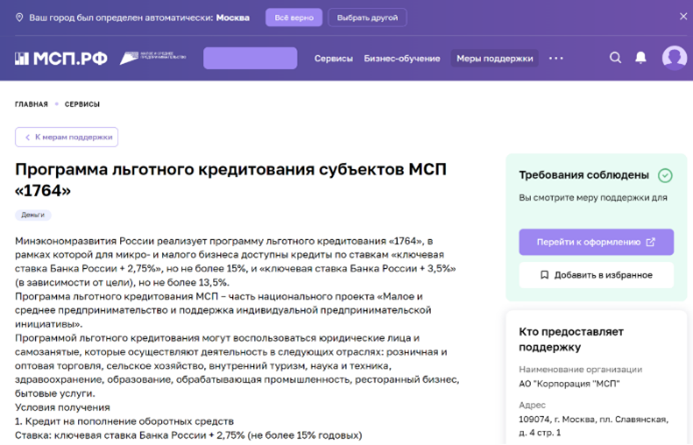
Task: Open search with the magnifier icon
Action: [616, 58]
